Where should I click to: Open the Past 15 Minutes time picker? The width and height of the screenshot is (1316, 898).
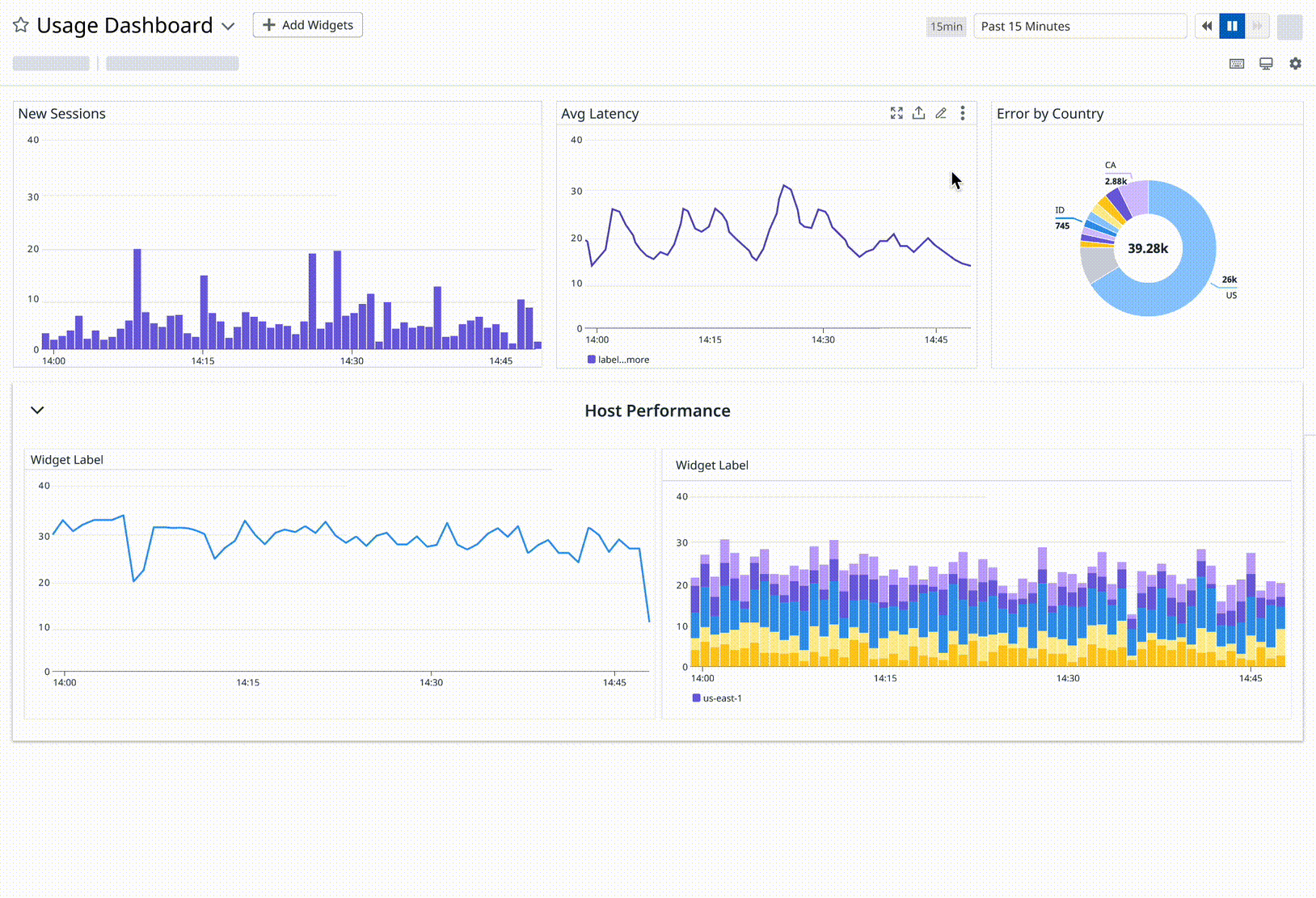[1080, 26]
